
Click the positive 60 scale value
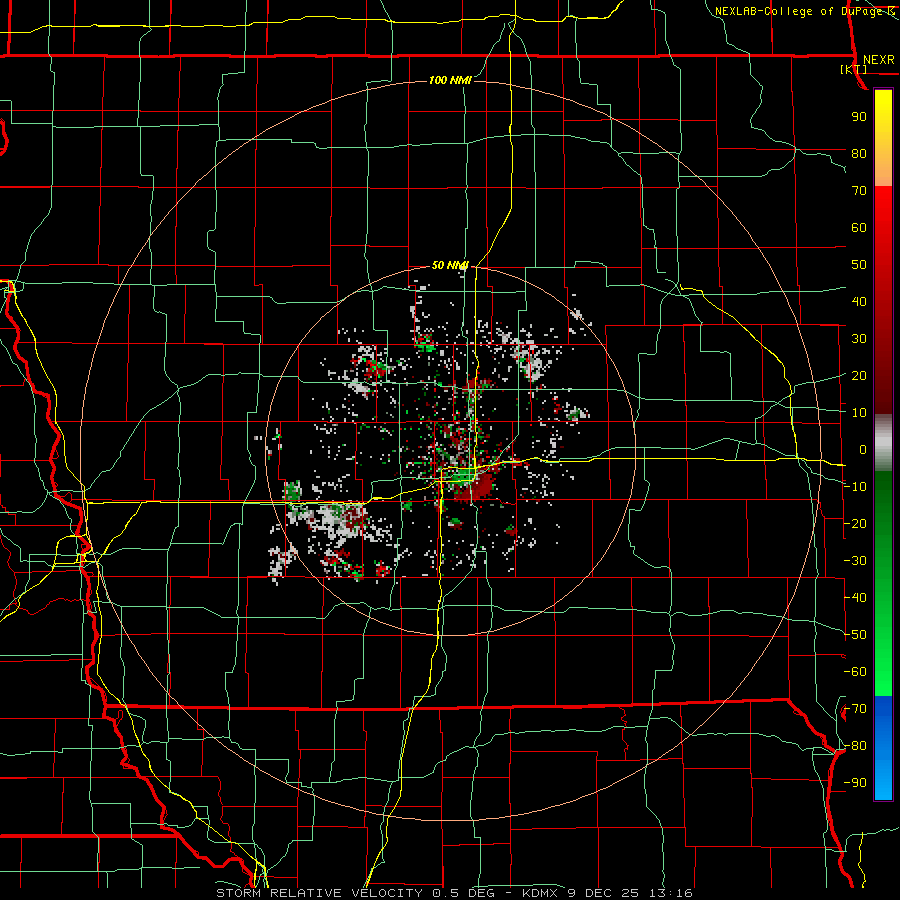click(859, 227)
